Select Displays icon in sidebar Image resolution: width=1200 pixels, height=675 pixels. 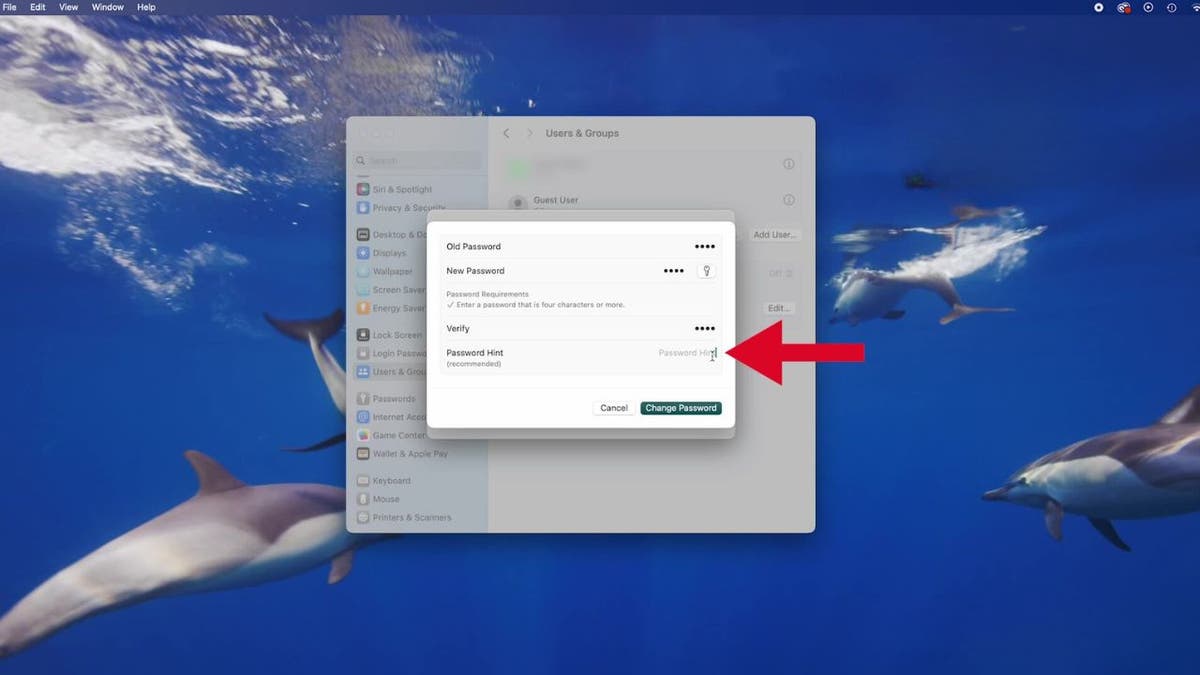[x=363, y=253]
